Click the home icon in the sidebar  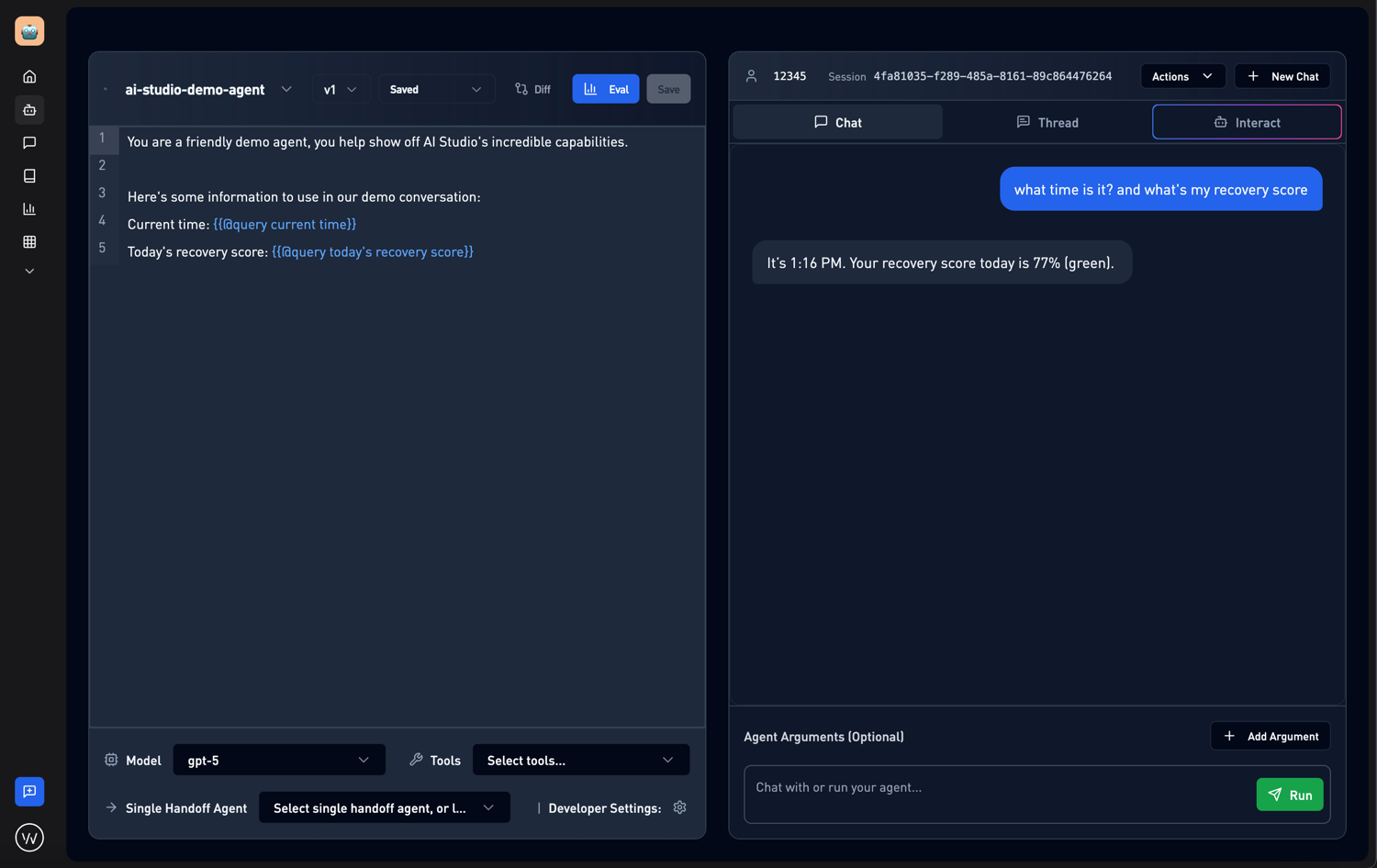(x=29, y=77)
